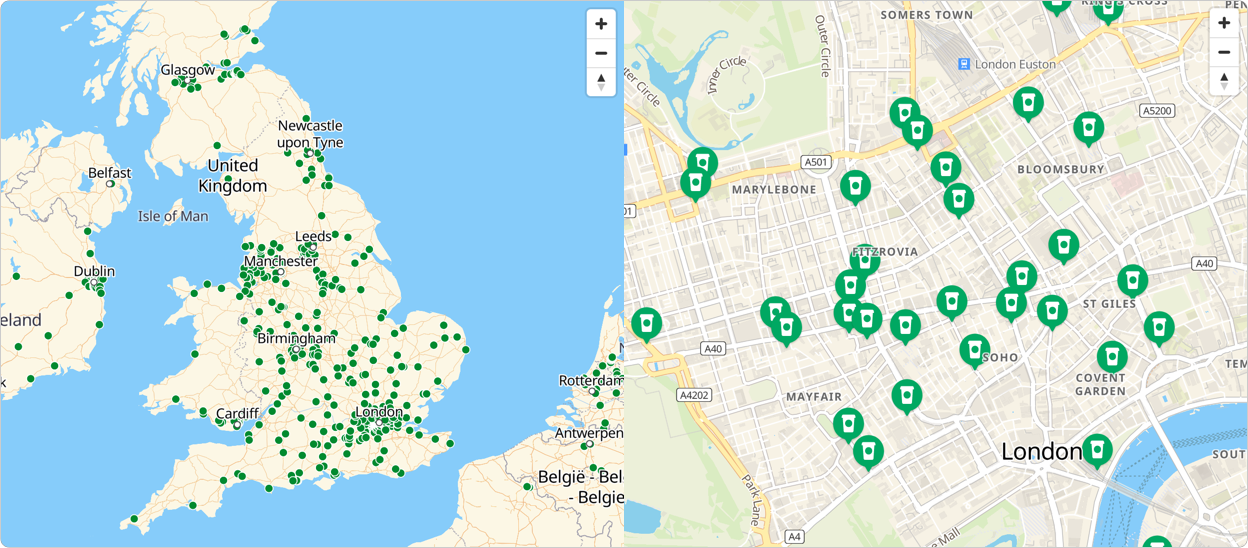
Task: Select the store marker in Mayfair
Action: point(906,395)
